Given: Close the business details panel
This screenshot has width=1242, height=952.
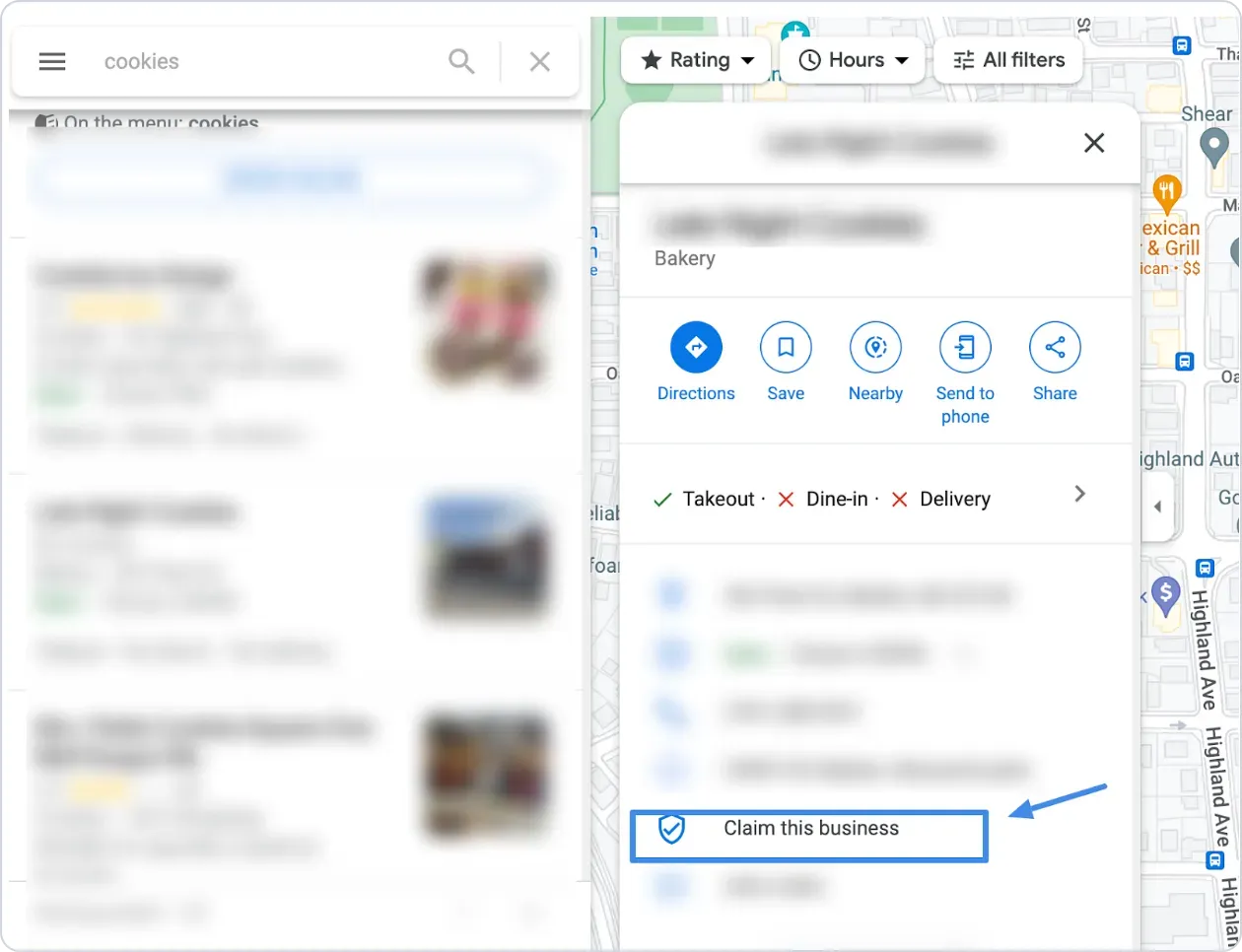Looking at the screenshot, I should point(1094,143).
